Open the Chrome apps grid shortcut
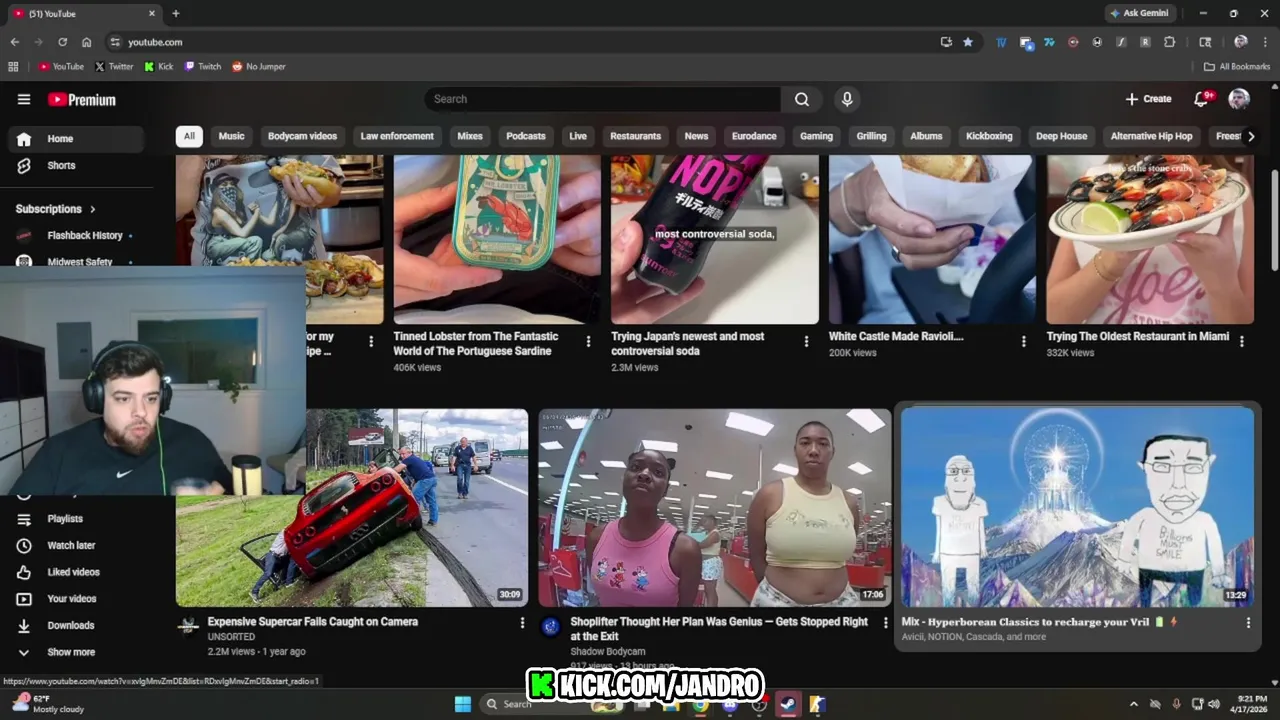 click(x=13, y=67)
